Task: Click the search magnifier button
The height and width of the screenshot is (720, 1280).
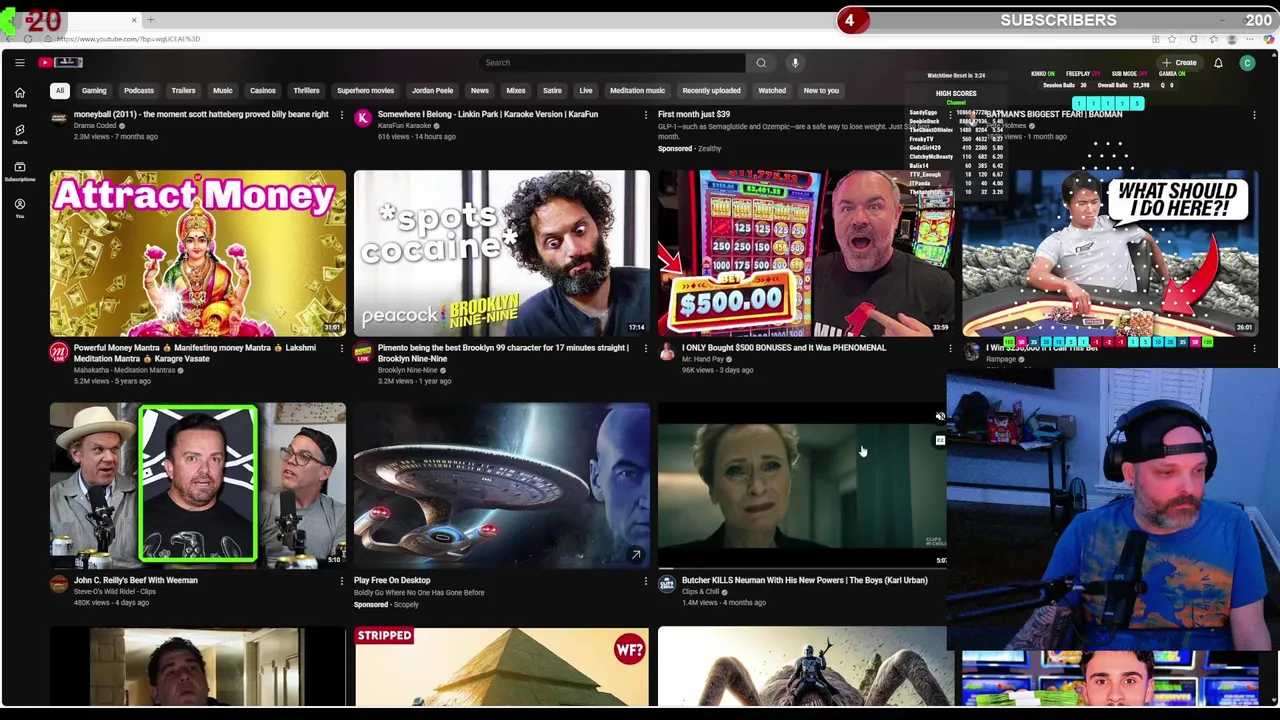Action: (x=761, y=63)
